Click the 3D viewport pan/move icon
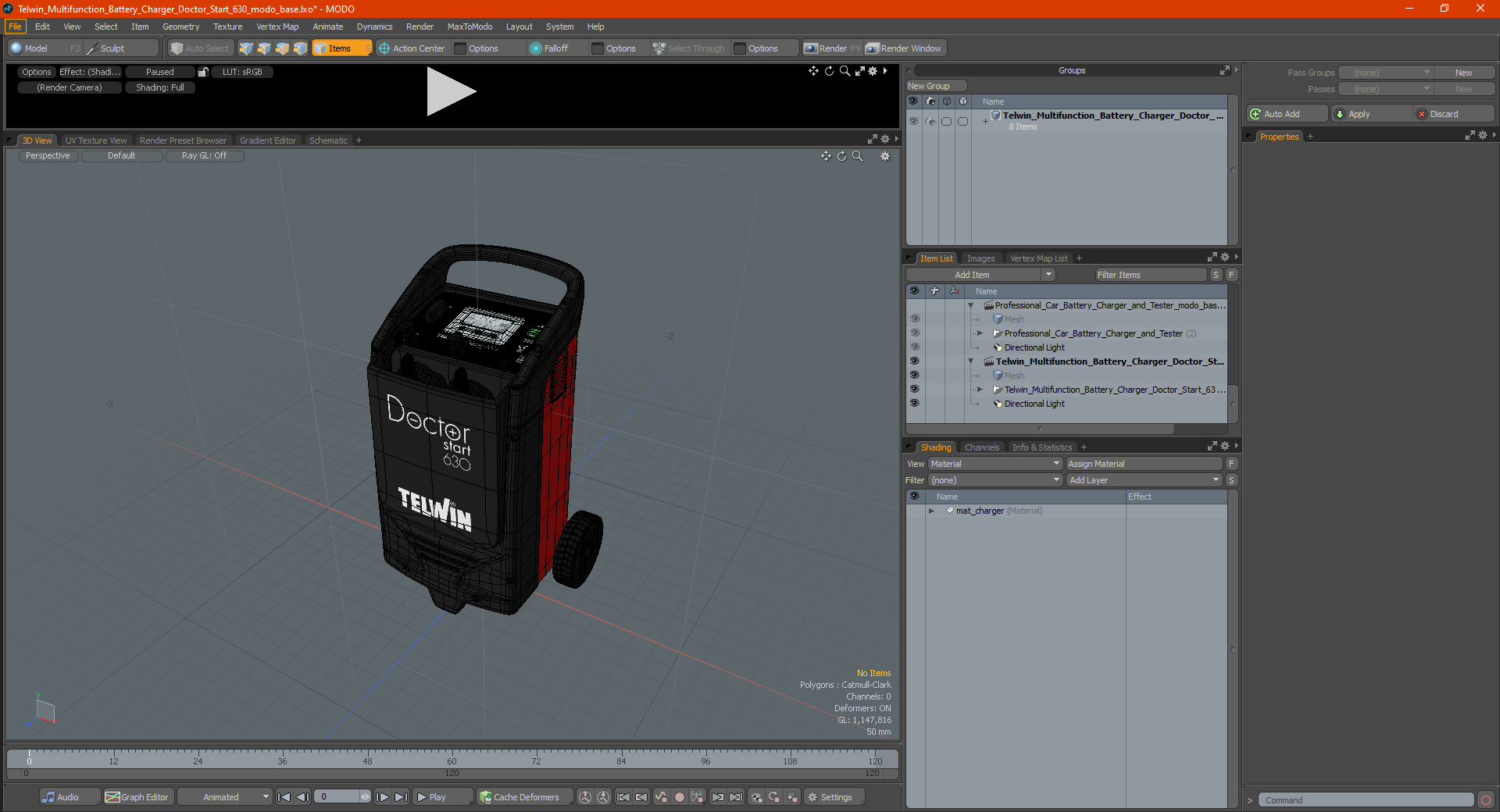Viewport: 1500px width, 812px height. 826,156
